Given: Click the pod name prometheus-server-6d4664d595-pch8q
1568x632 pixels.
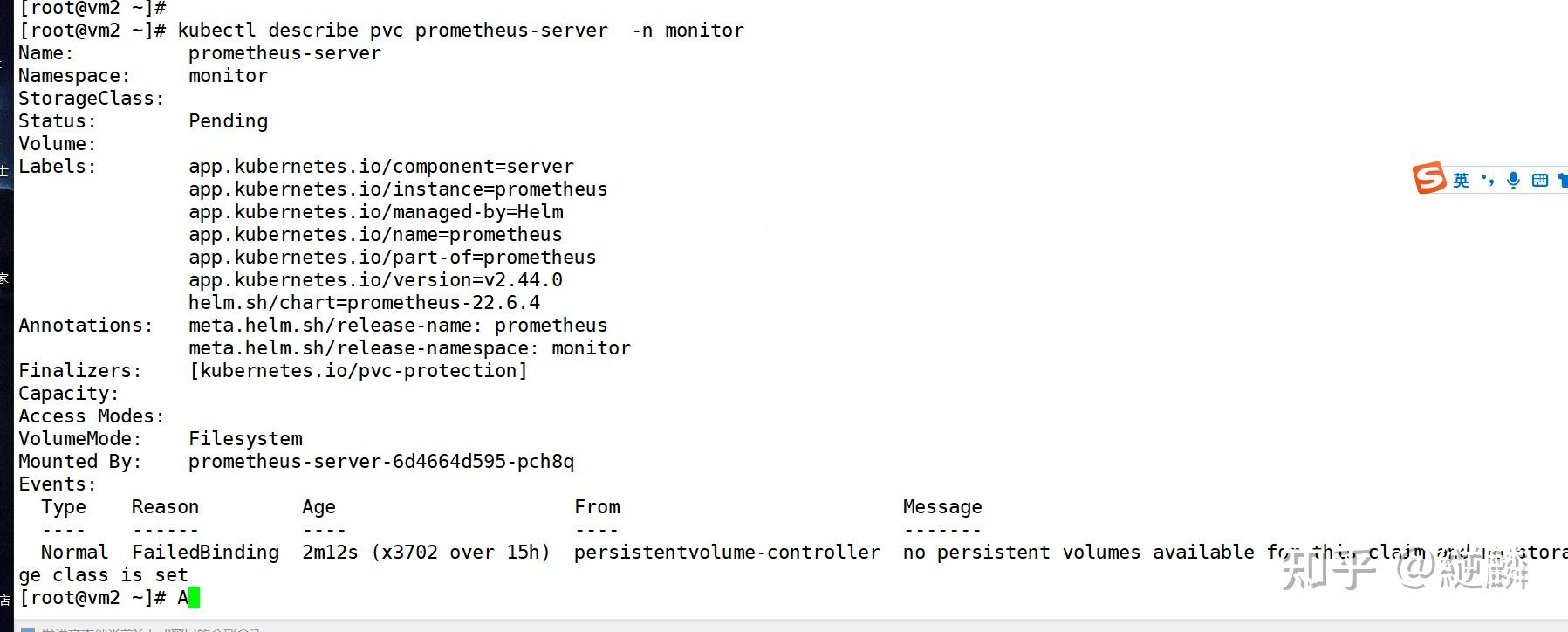Looking at the screenshot, I should click(381, 462).
